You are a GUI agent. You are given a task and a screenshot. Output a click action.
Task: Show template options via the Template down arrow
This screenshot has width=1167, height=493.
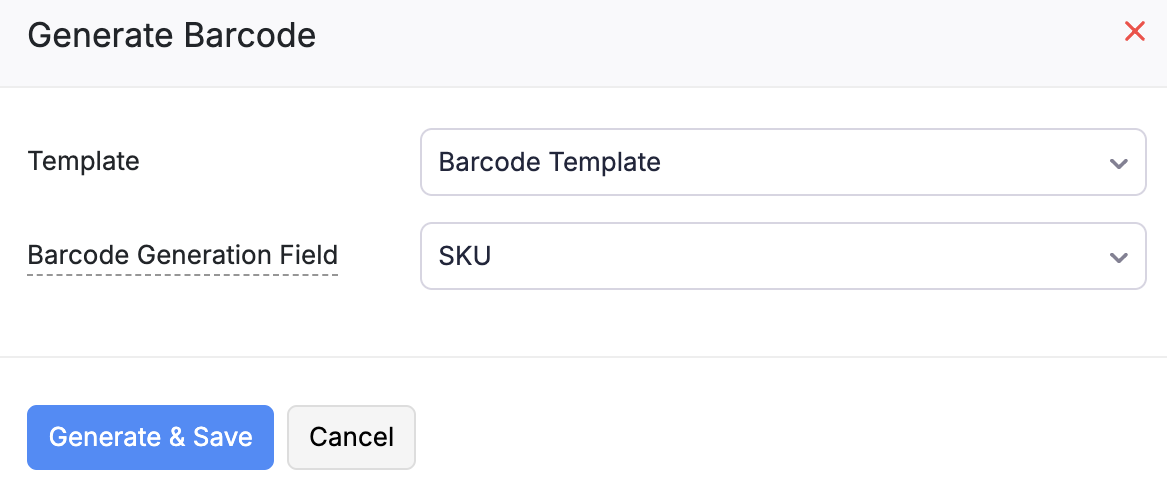[1118, 163]
